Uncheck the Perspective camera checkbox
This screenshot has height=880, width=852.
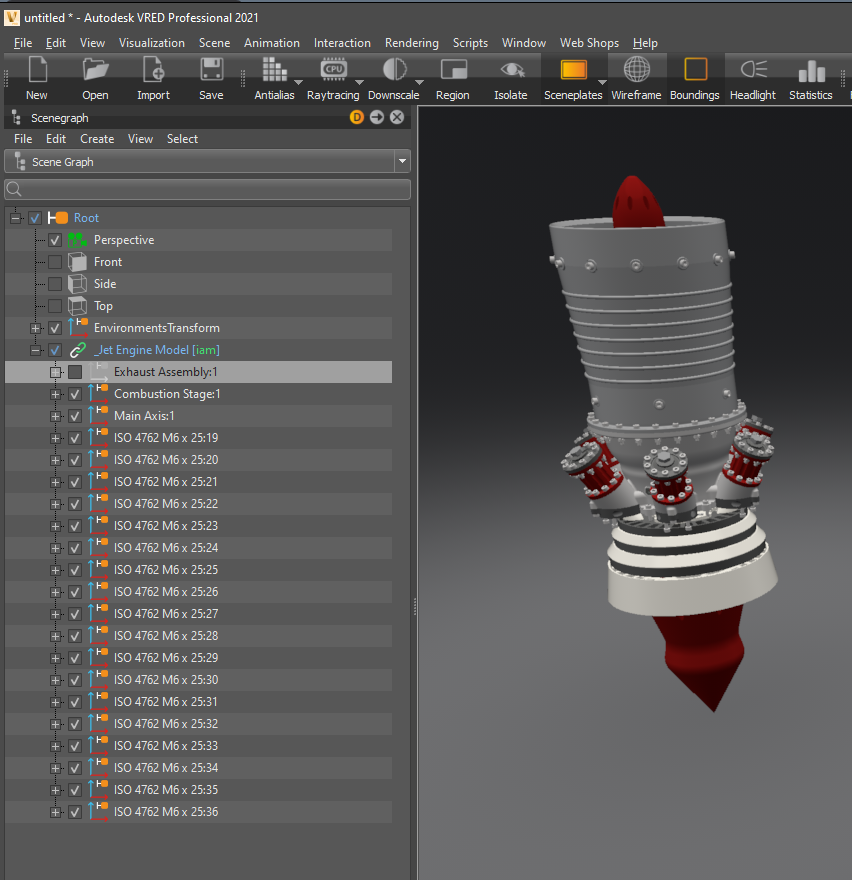[55, 240]
